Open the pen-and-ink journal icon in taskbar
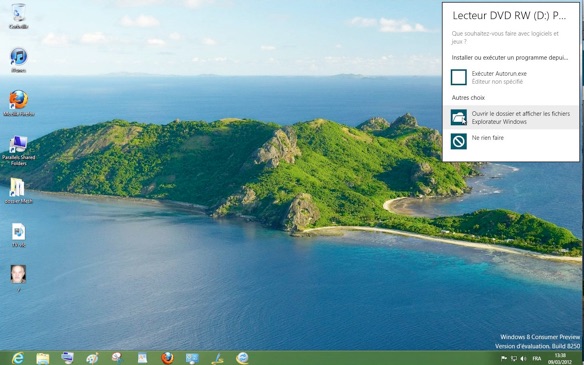584x365 pixels. coord(217,358)
